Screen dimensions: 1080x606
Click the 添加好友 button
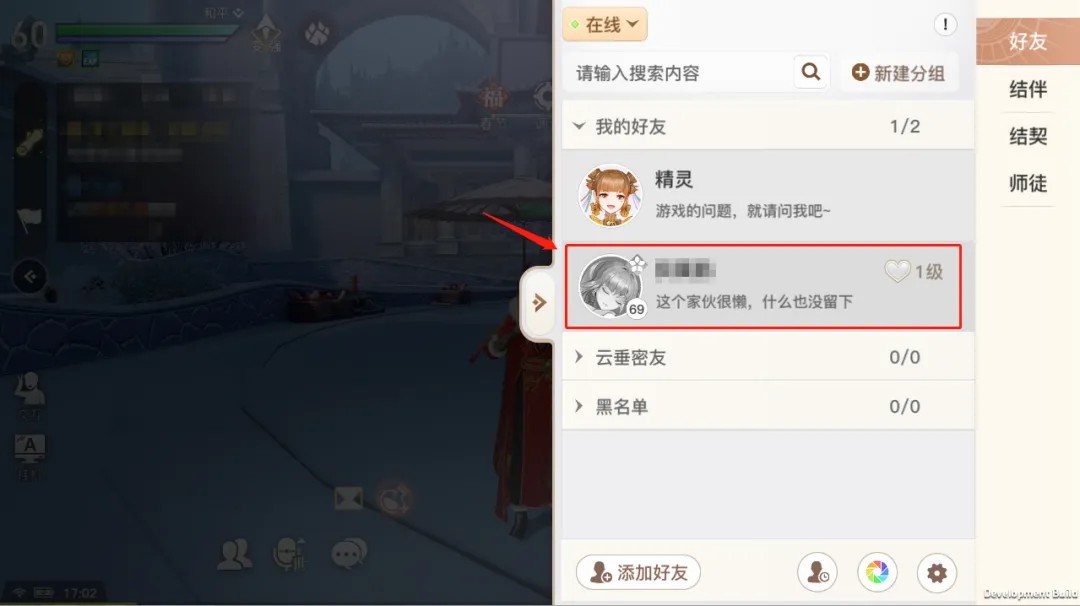click(x=638, y=572)
